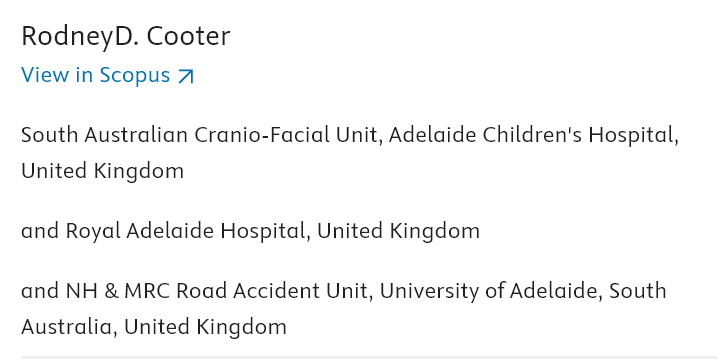Click the gray divider line beneath affiliations
Image resolution: width=718 pixels, height=360 pixels.
coord(370,357)
